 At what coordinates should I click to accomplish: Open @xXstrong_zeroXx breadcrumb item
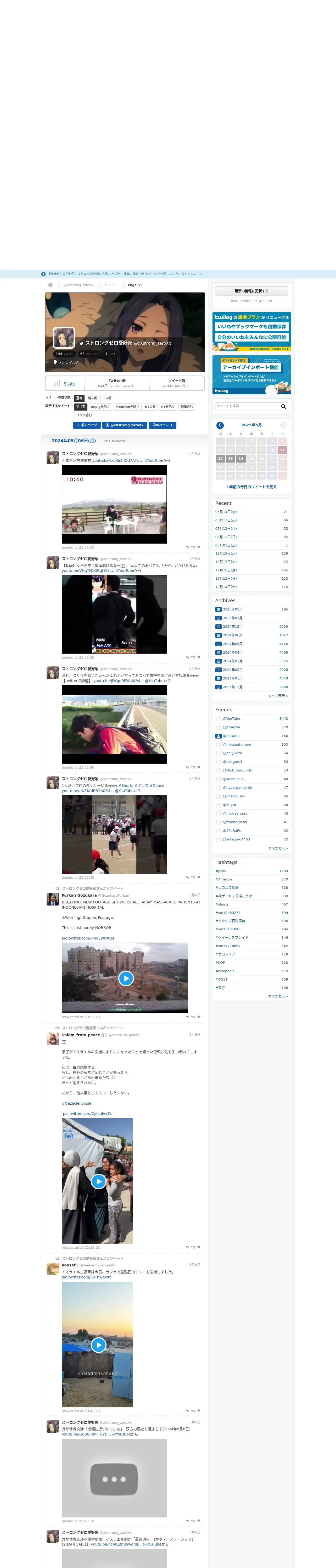pos(79,285)
